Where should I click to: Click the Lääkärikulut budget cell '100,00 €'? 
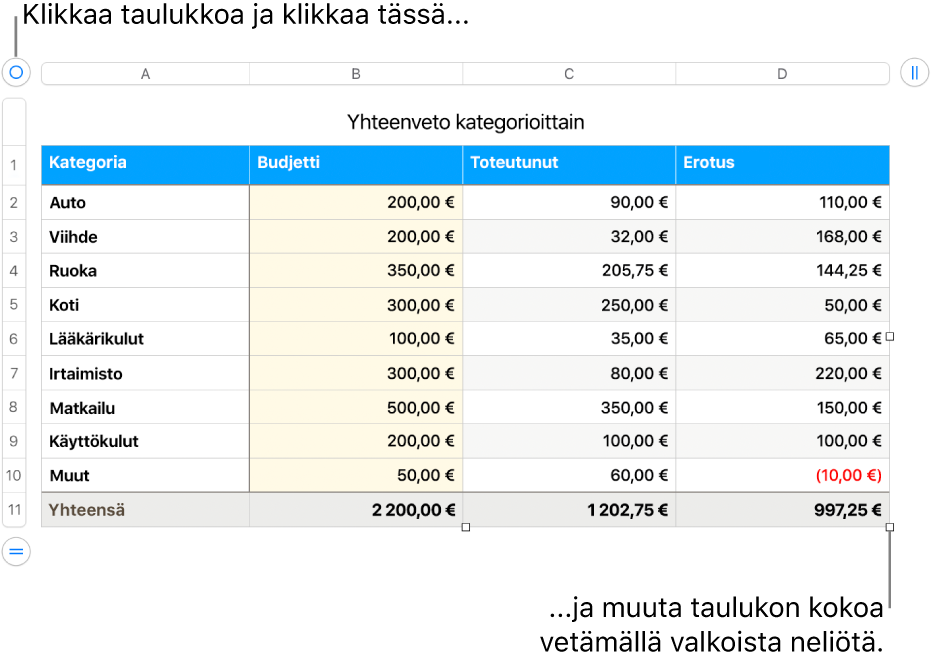(x=356, y=339)
